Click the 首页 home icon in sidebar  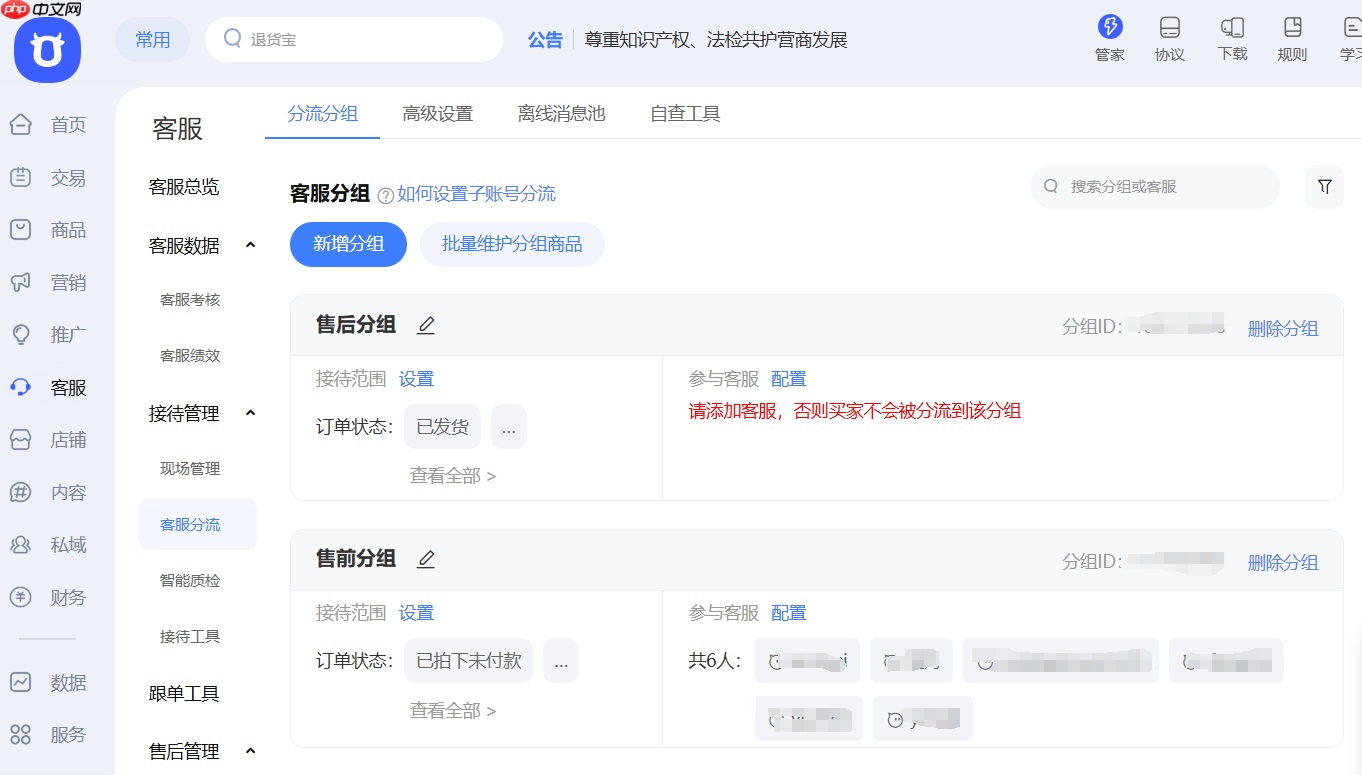pyautogui.click(x=21, y=125)
